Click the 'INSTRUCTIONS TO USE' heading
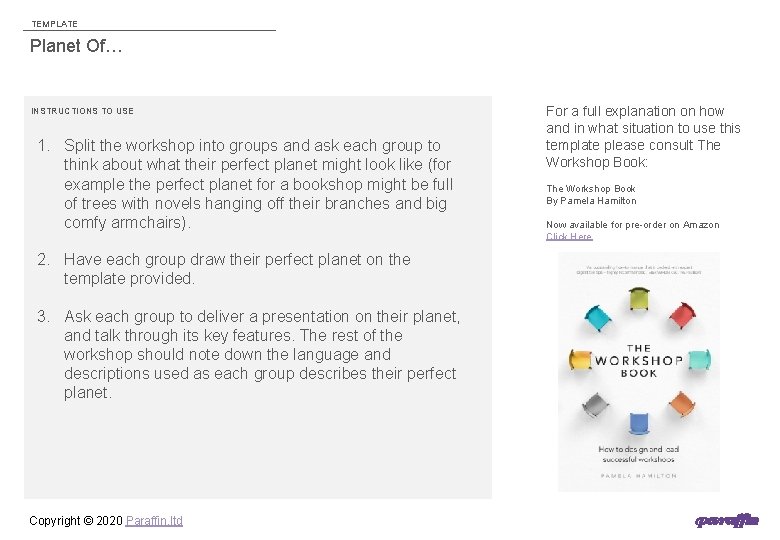Viewport: 780px width, 540px height. tap(82, 111)
